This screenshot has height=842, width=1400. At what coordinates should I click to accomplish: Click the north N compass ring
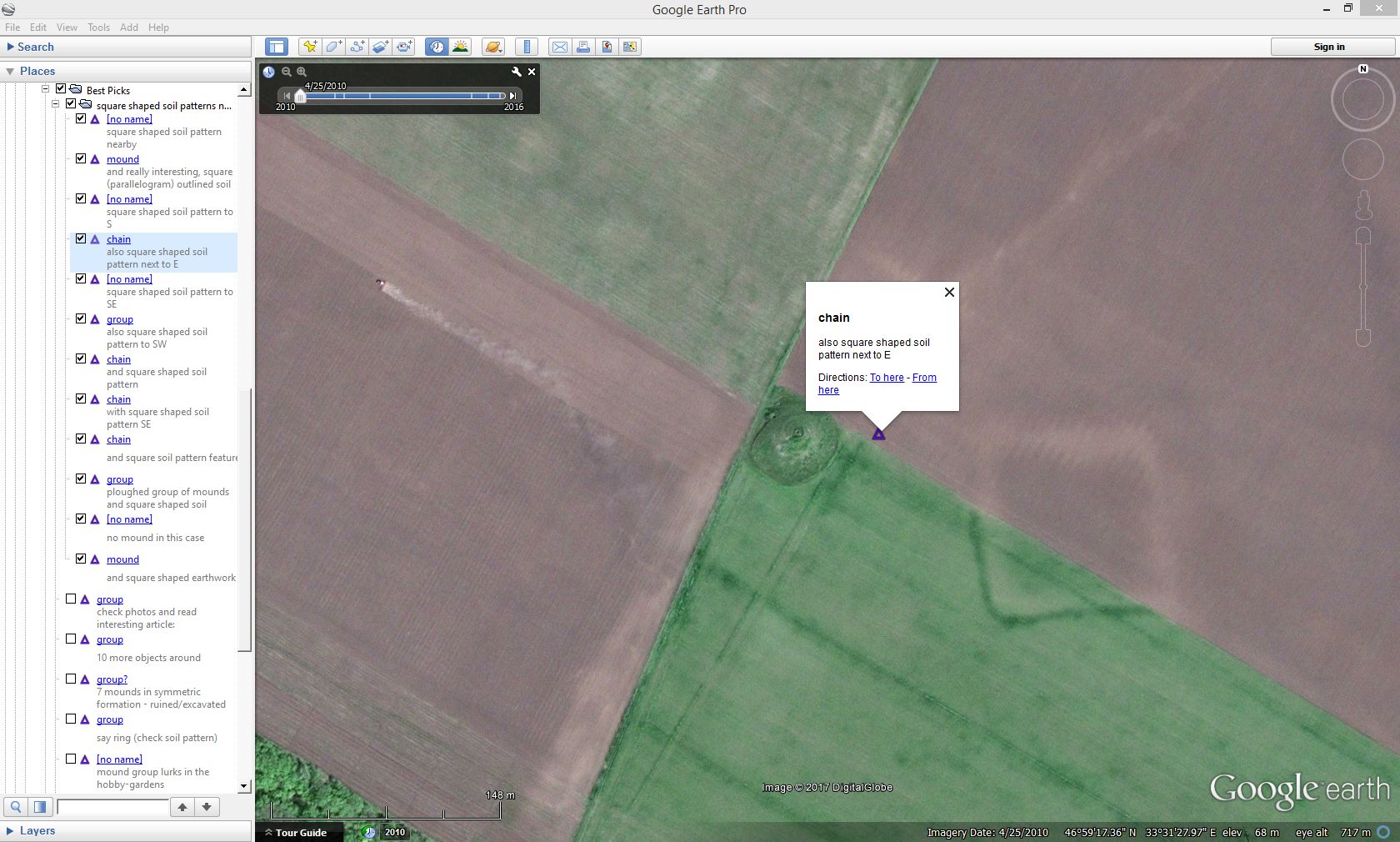point(1363,69)
